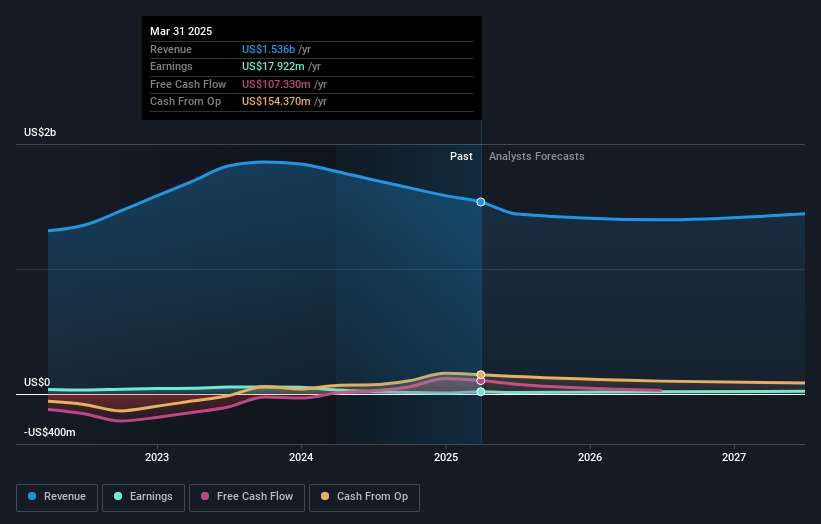821x524 pixels.
Task: Toggle the Free Cash Flow legend series
Action: 247,497
